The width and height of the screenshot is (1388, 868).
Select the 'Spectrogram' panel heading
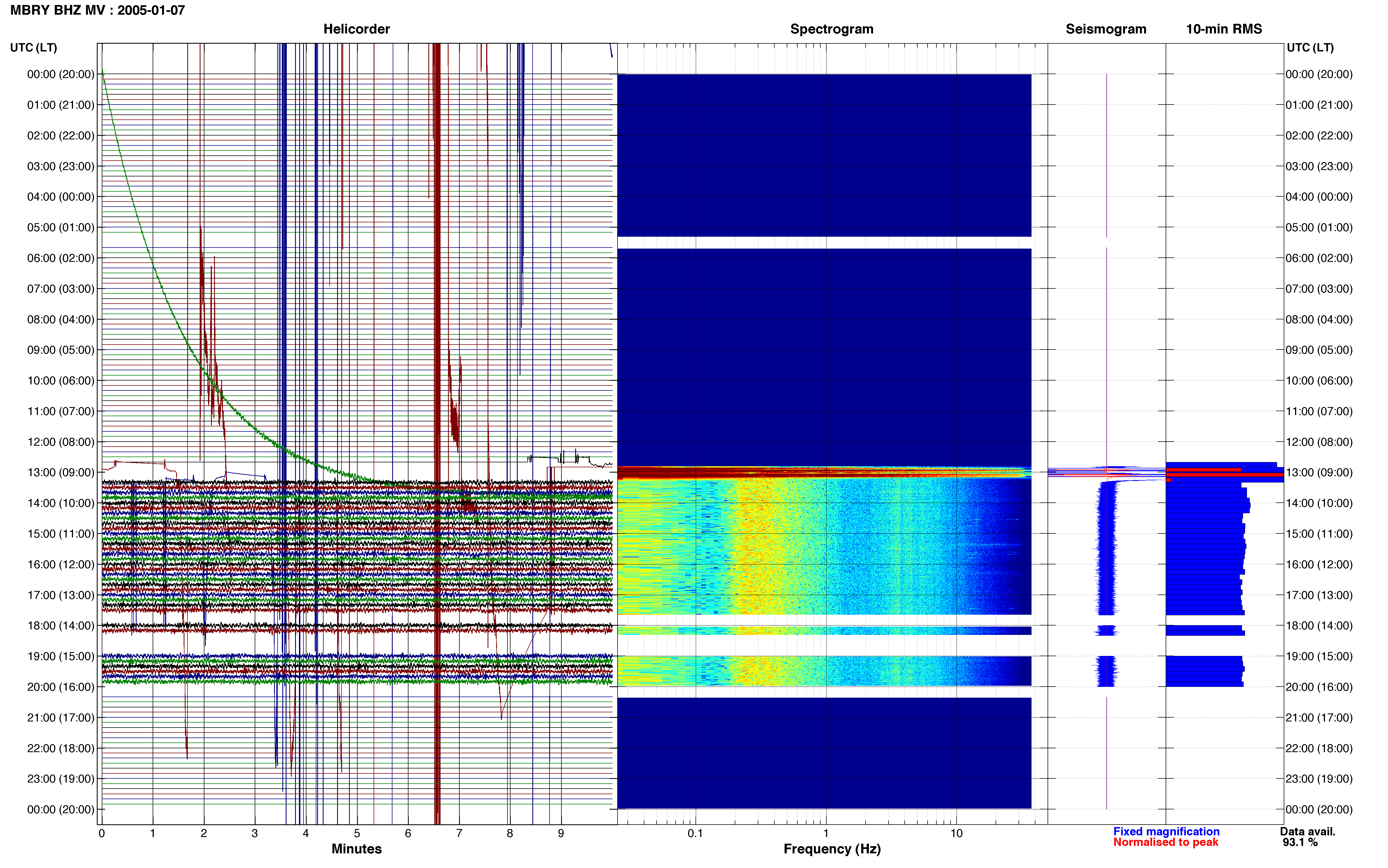pyautogui.click(x=832, y=29)
